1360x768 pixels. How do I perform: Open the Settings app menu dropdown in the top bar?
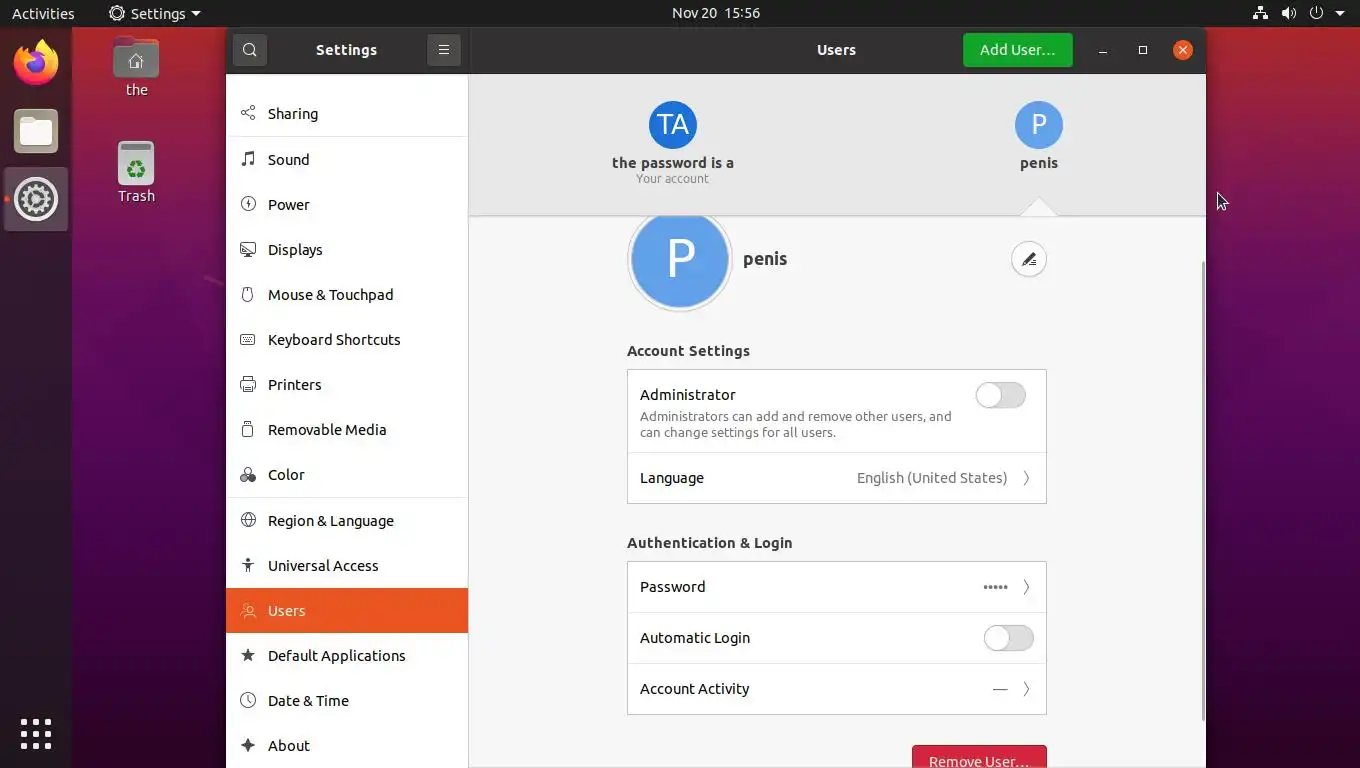(x=154, y=13)
